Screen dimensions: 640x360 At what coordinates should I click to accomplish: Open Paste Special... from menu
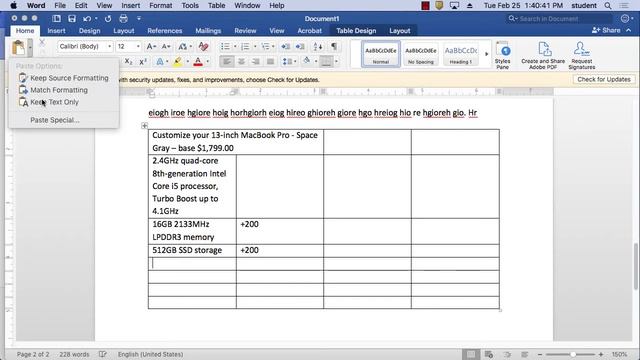pos(55,120)
